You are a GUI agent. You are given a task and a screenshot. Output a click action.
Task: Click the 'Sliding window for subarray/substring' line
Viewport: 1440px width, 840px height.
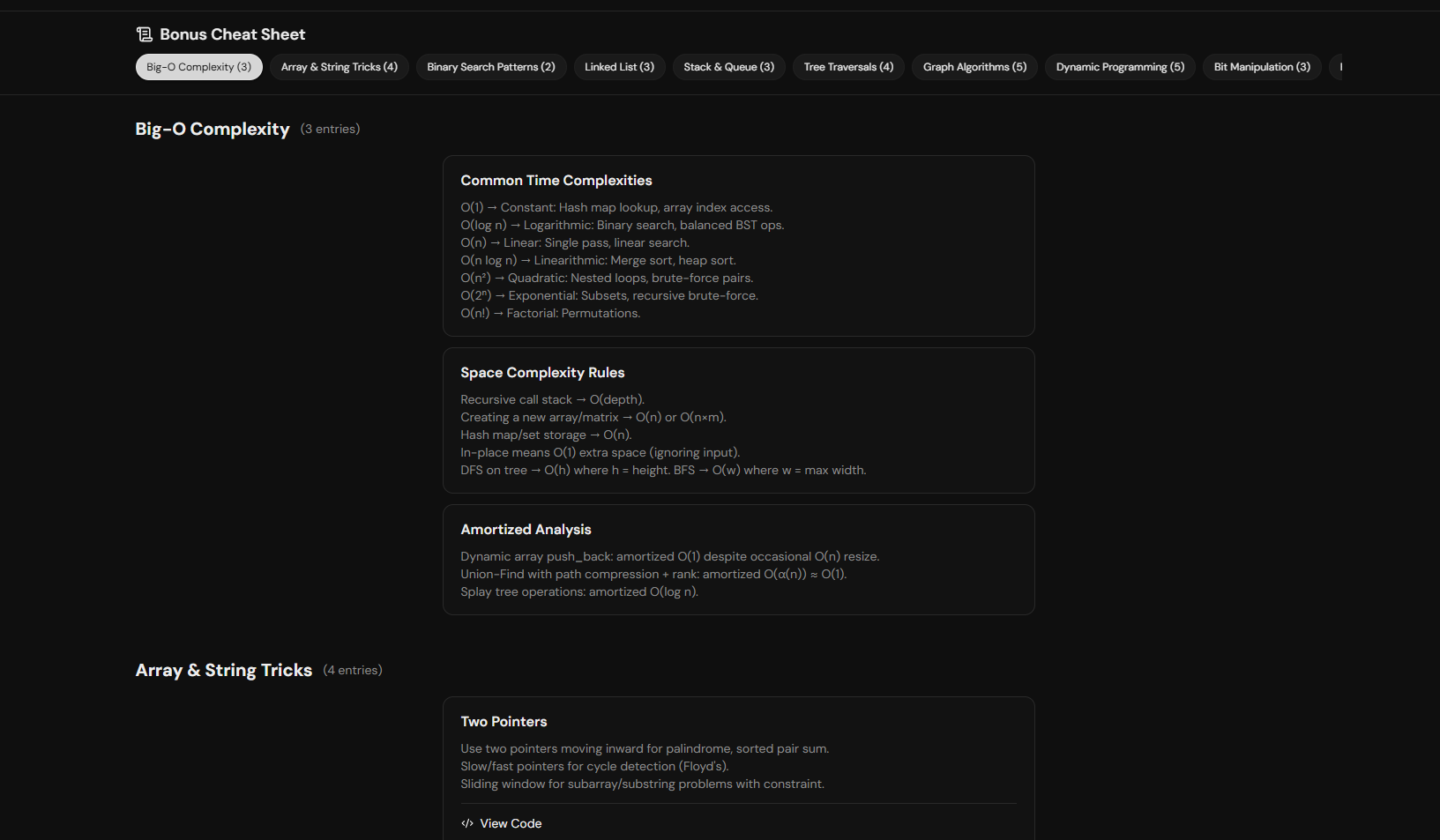pyautogui.click(x=643, y=784)
